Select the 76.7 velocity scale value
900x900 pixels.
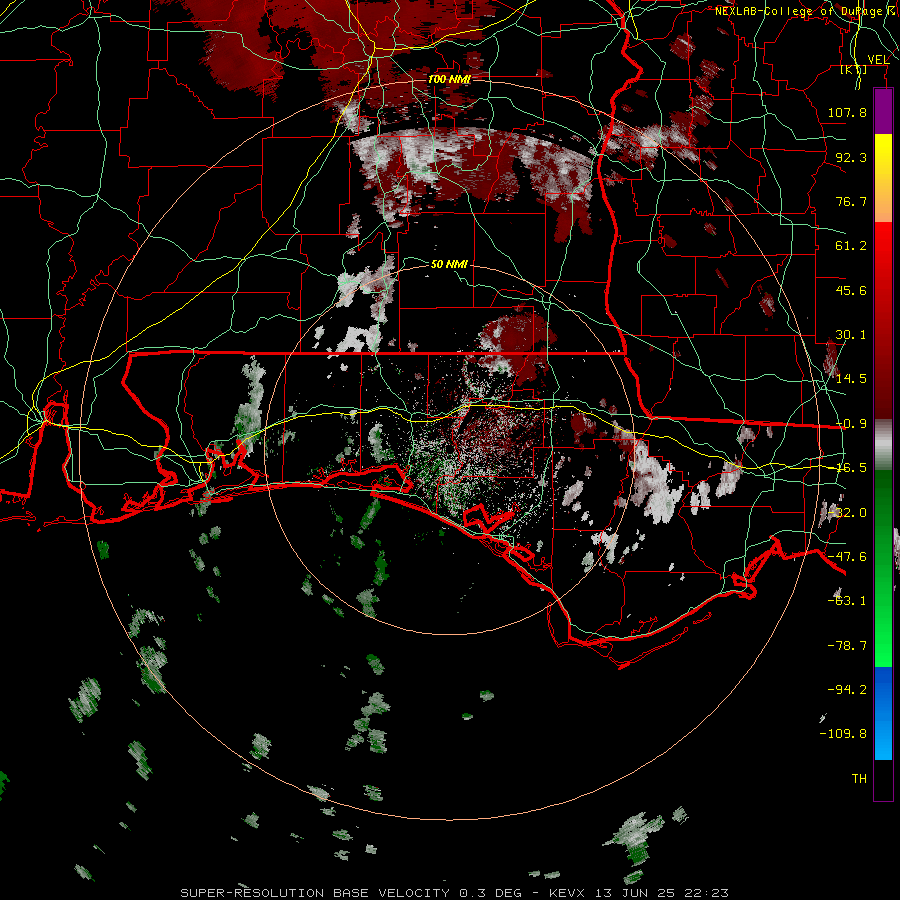click(851, 201)
